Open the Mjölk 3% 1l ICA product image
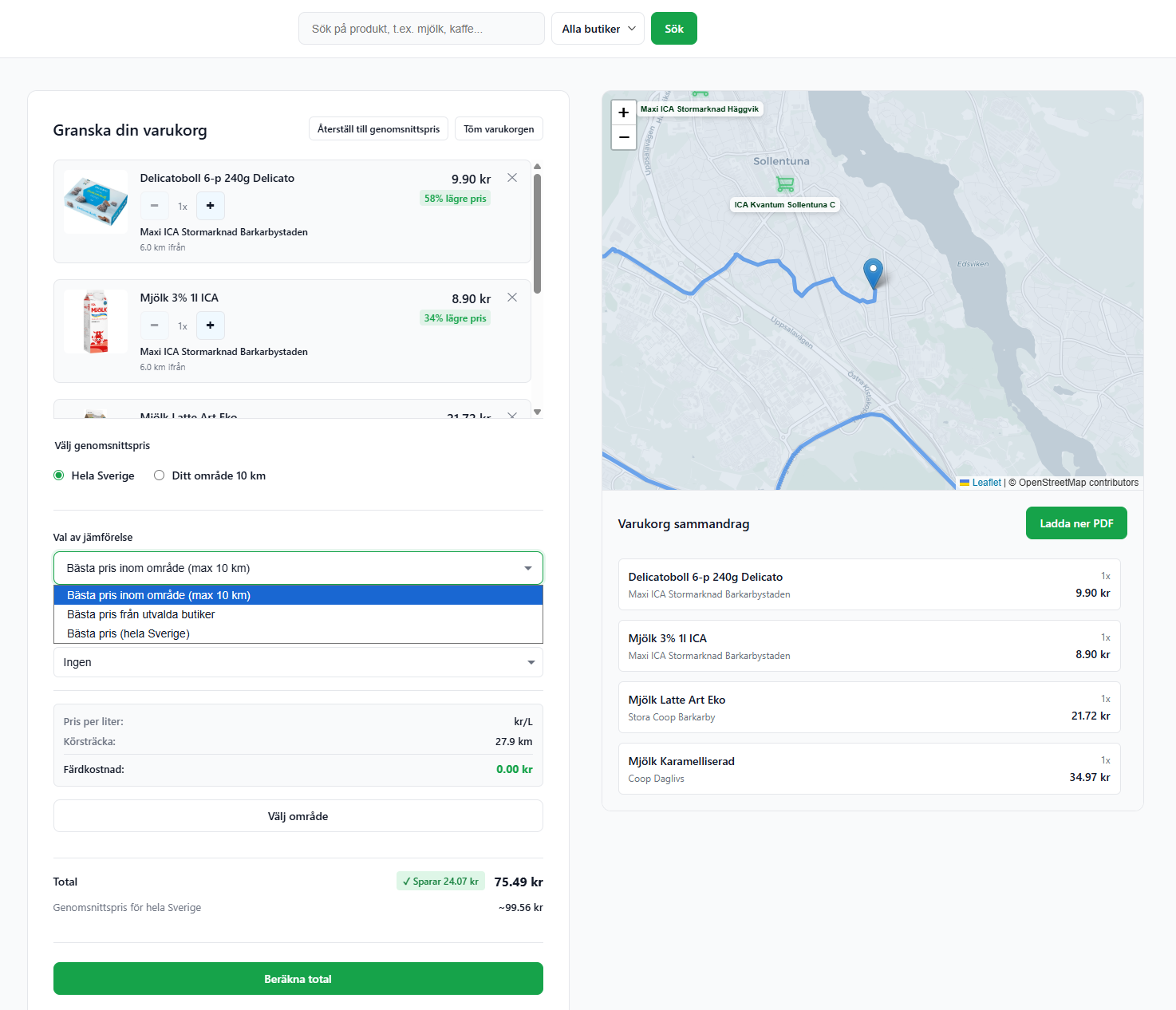This screenshot has height=1010, width=1176. click(96, 322)
